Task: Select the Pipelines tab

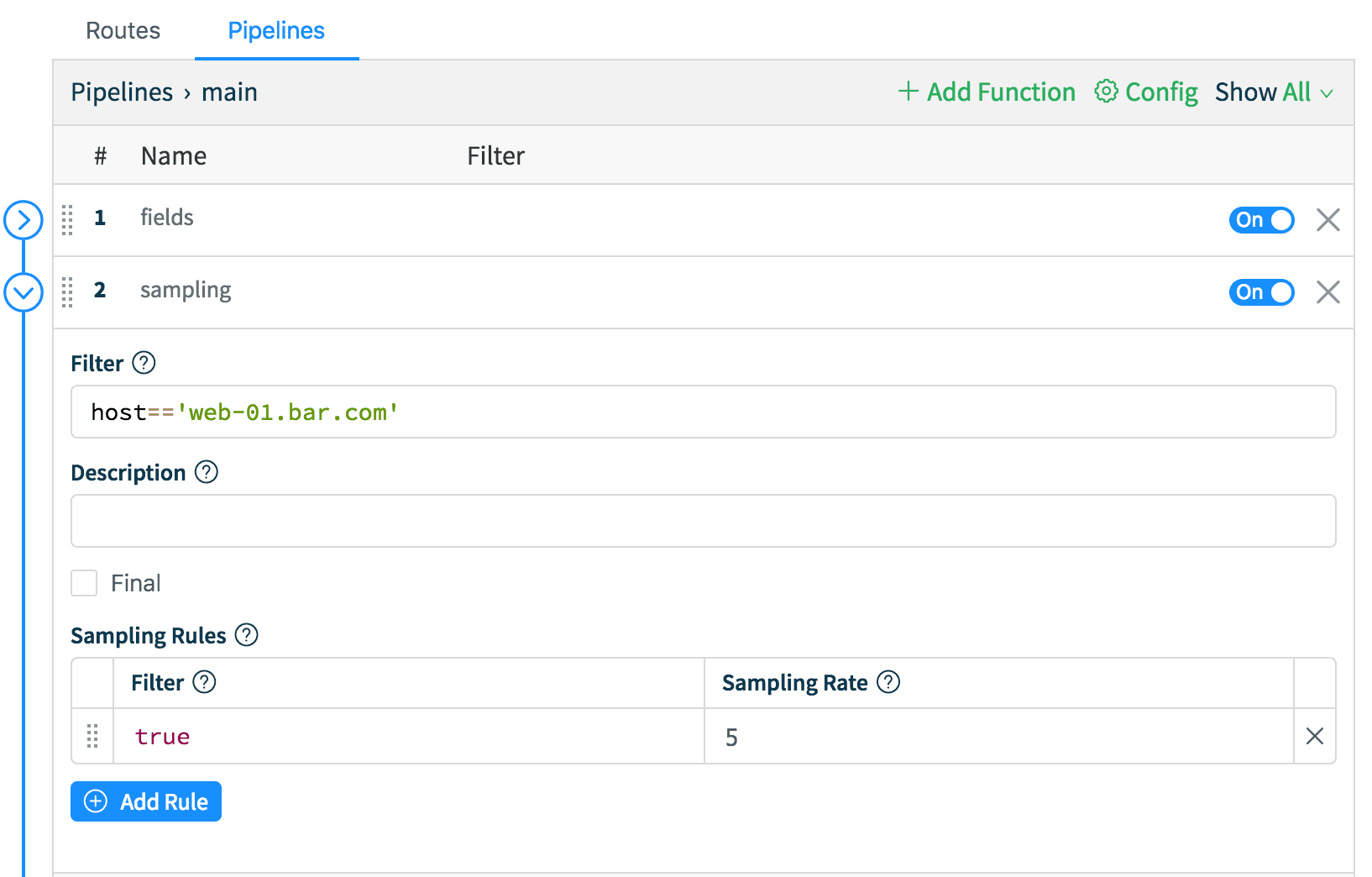Action: pyautogui.click(x=276, y=31)
